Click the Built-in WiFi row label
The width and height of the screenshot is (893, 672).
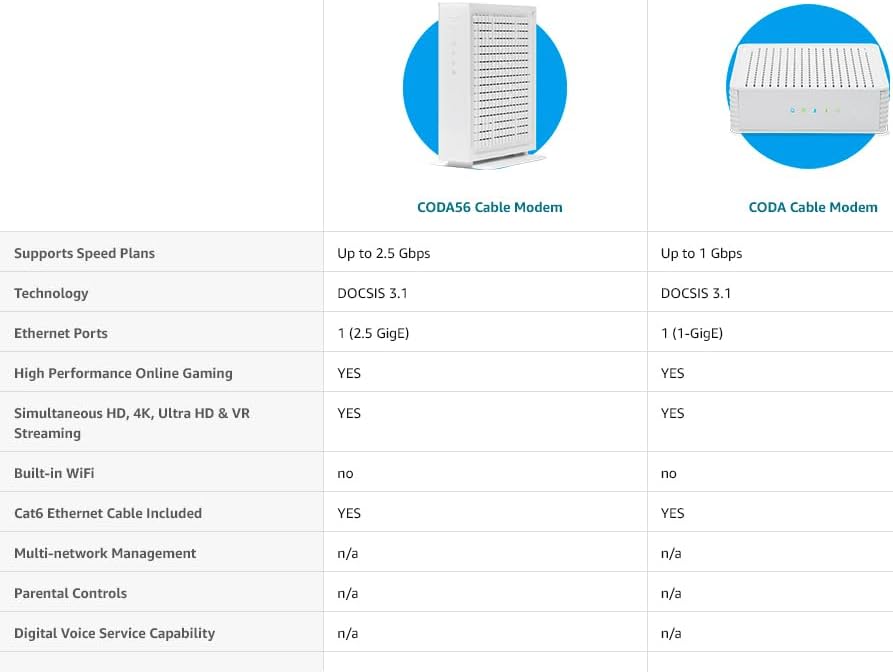tap(54, 473)
